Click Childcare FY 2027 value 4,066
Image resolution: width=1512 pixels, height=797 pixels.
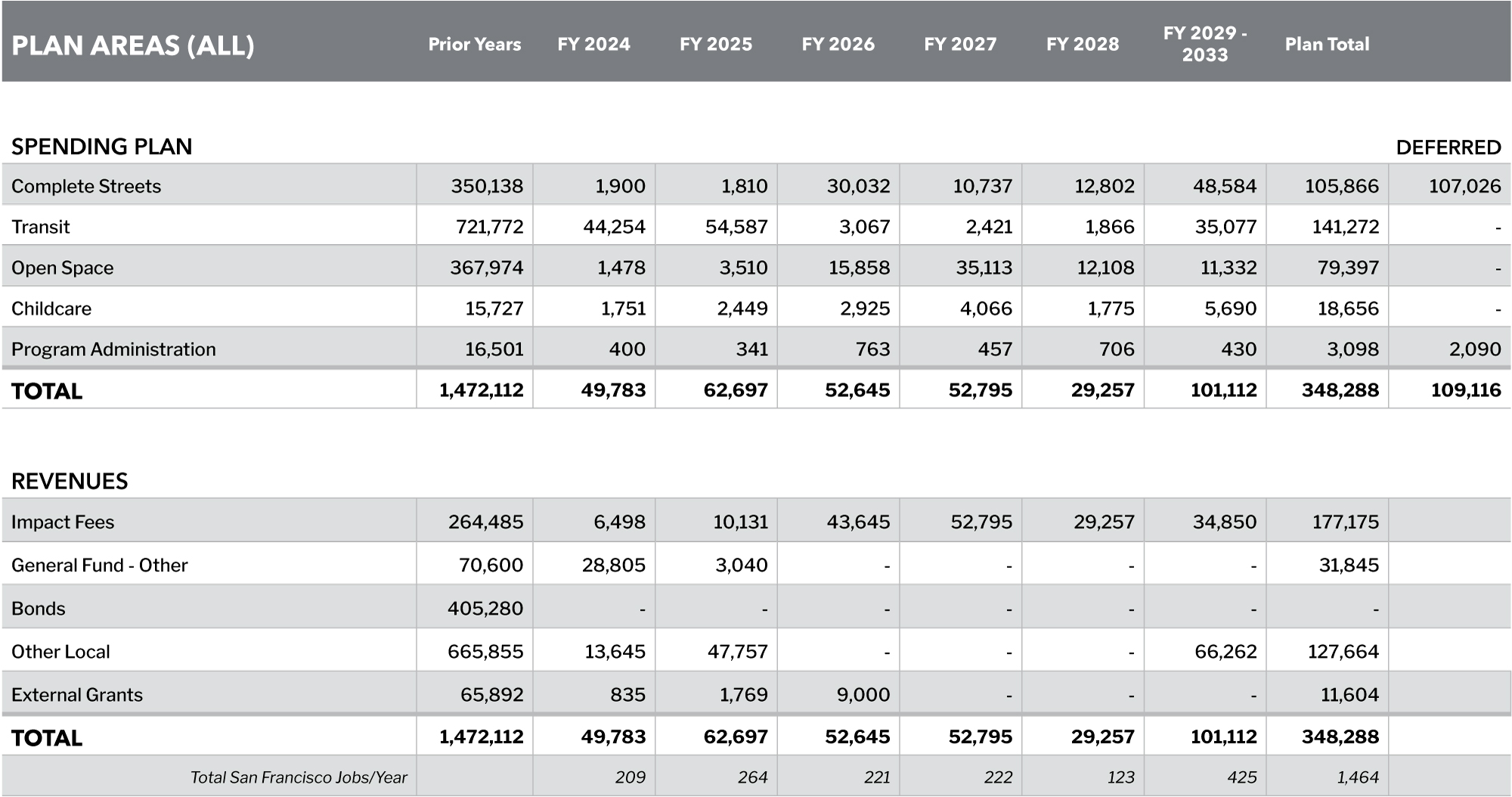click(x=987, y=309)
